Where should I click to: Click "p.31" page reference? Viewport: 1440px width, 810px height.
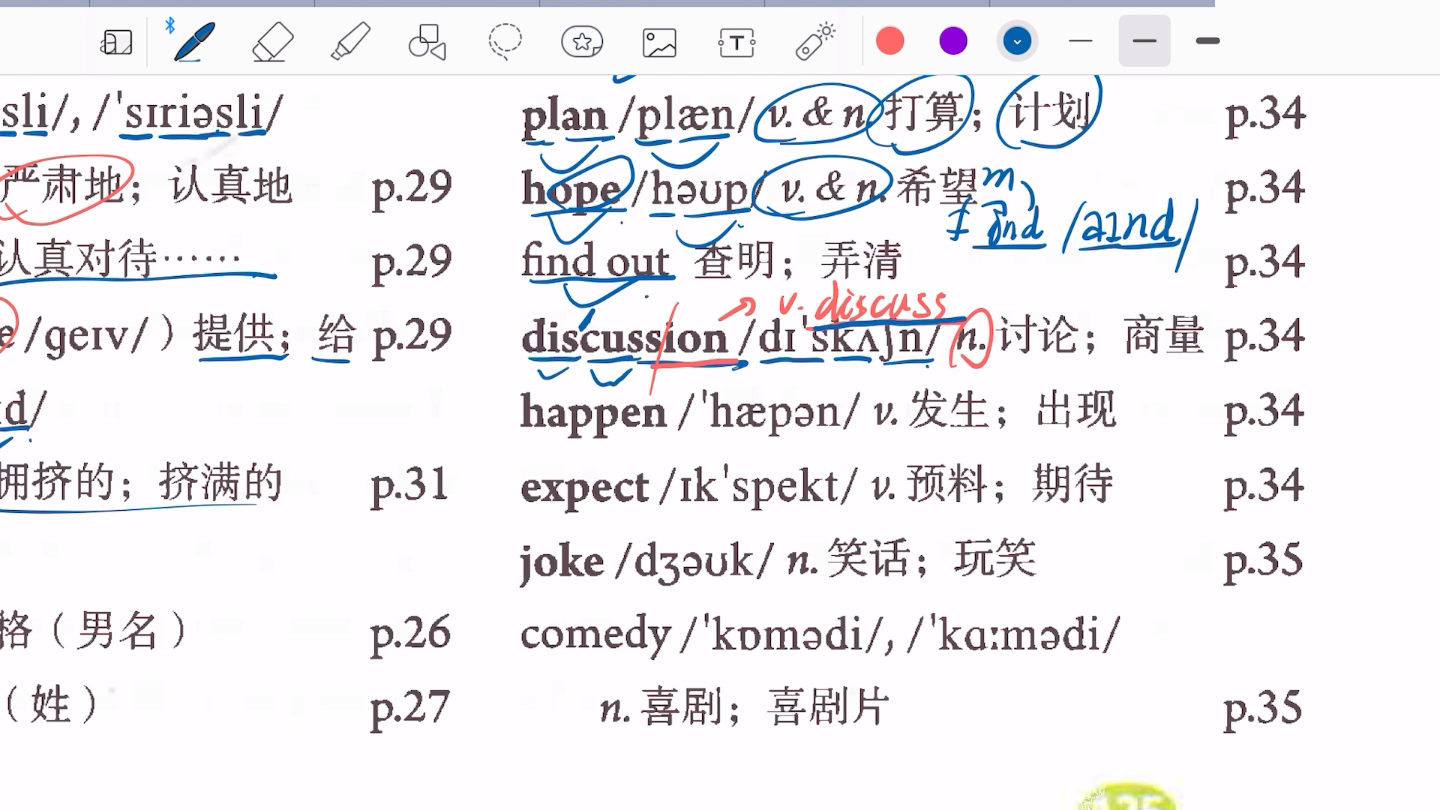pos(411,486)
